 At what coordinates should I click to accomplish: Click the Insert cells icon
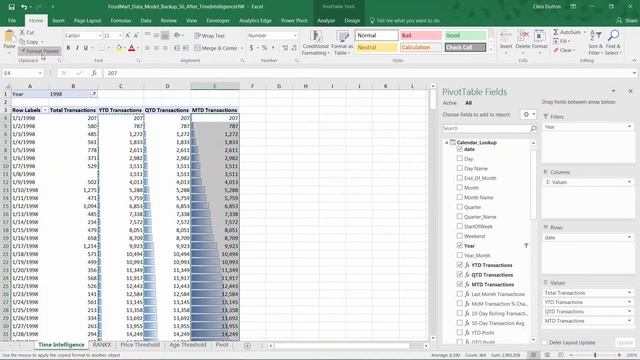[x=506, y=37]
